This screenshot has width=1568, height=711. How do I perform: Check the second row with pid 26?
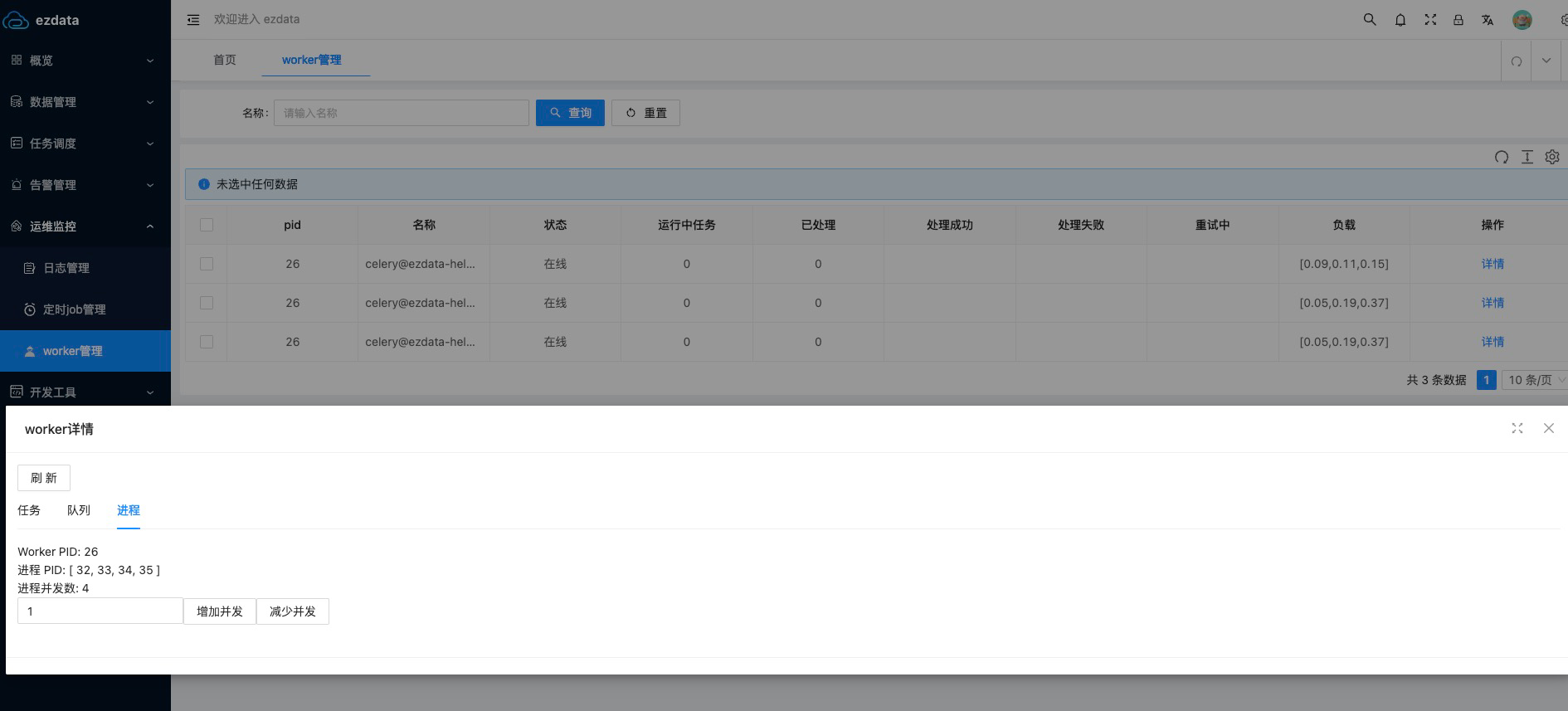pos(207,303)
